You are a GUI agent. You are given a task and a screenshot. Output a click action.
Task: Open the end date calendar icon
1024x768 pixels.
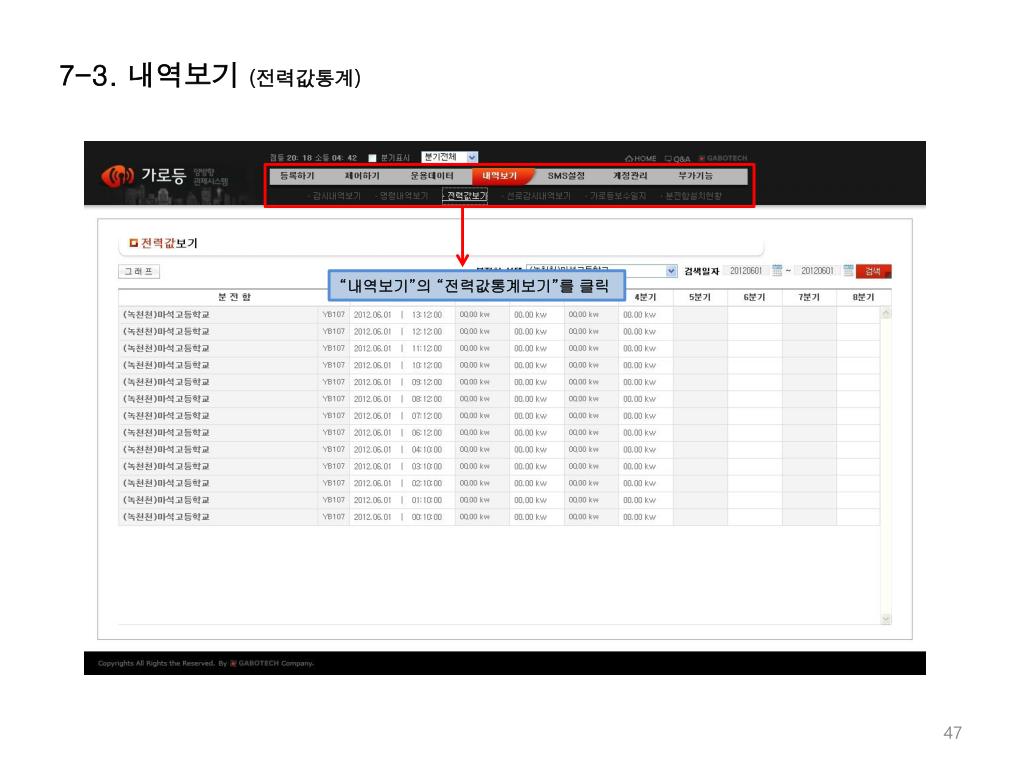click(x=848, y=270)
